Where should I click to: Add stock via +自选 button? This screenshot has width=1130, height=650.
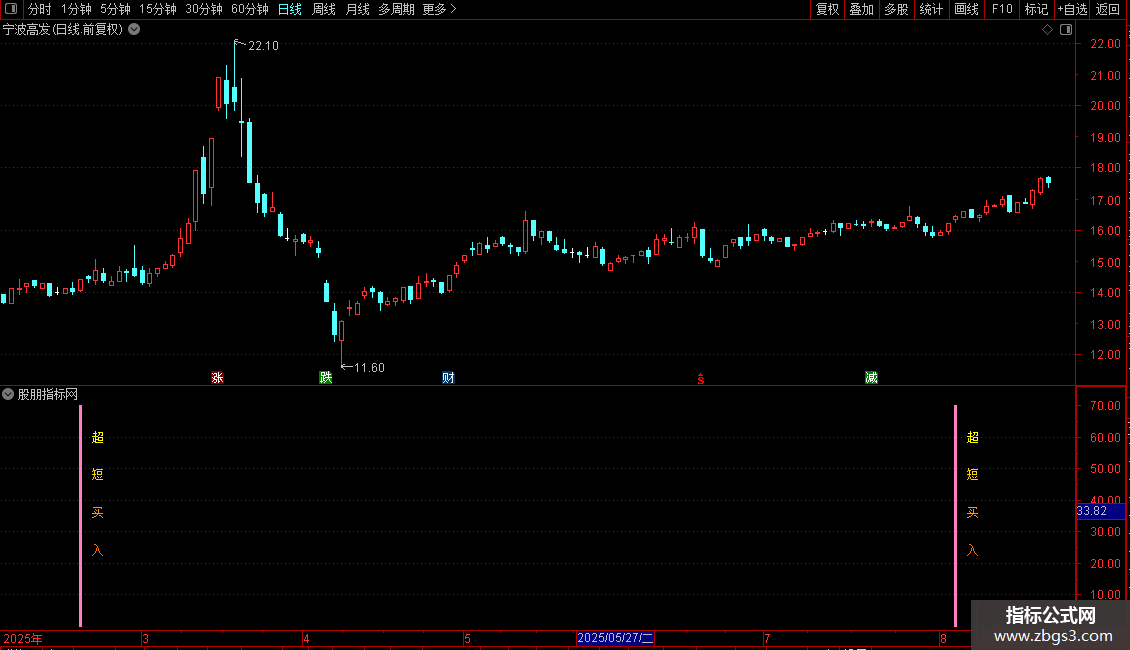coord(1072,9)
